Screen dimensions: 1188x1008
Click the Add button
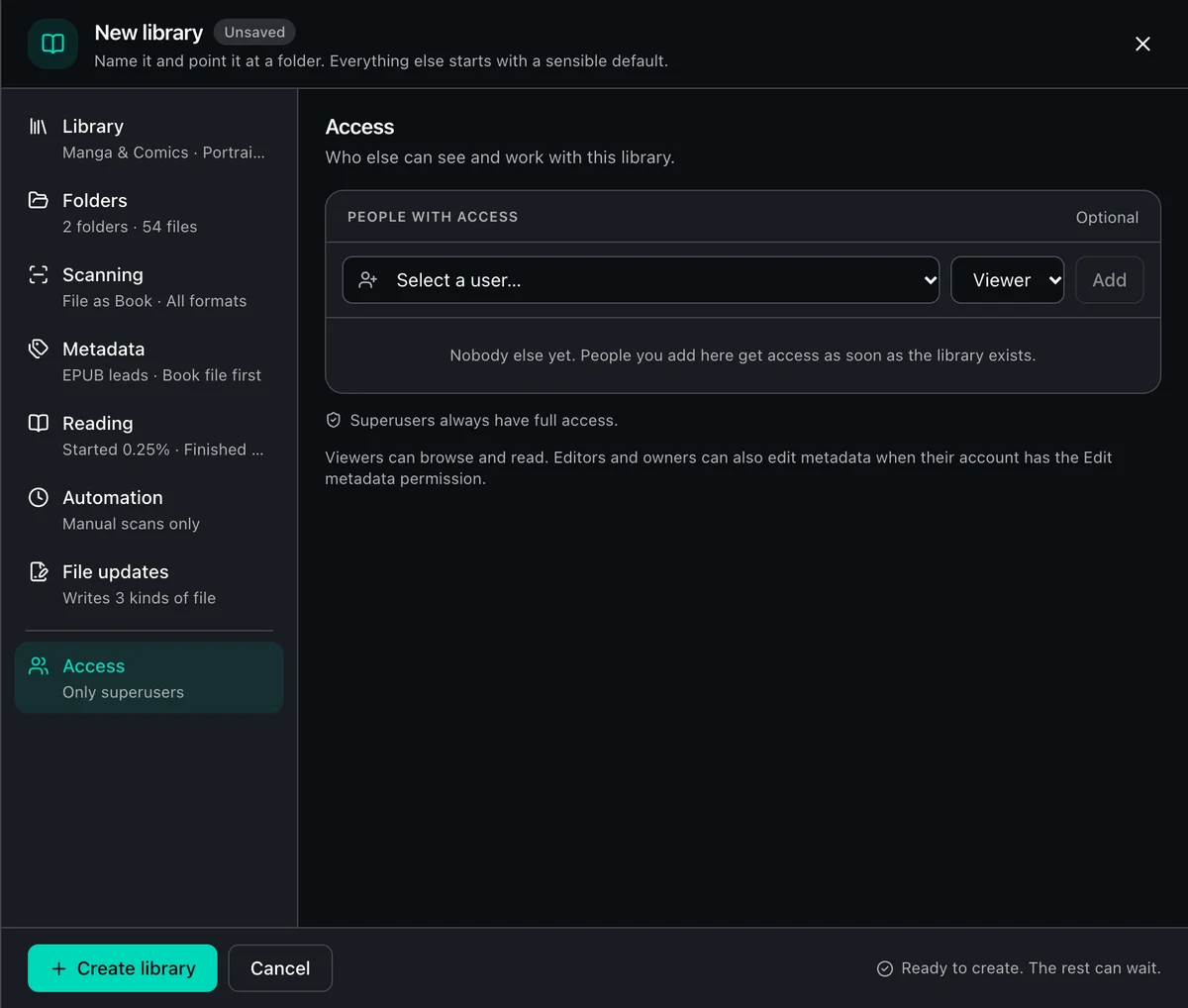pos(1110,280)
